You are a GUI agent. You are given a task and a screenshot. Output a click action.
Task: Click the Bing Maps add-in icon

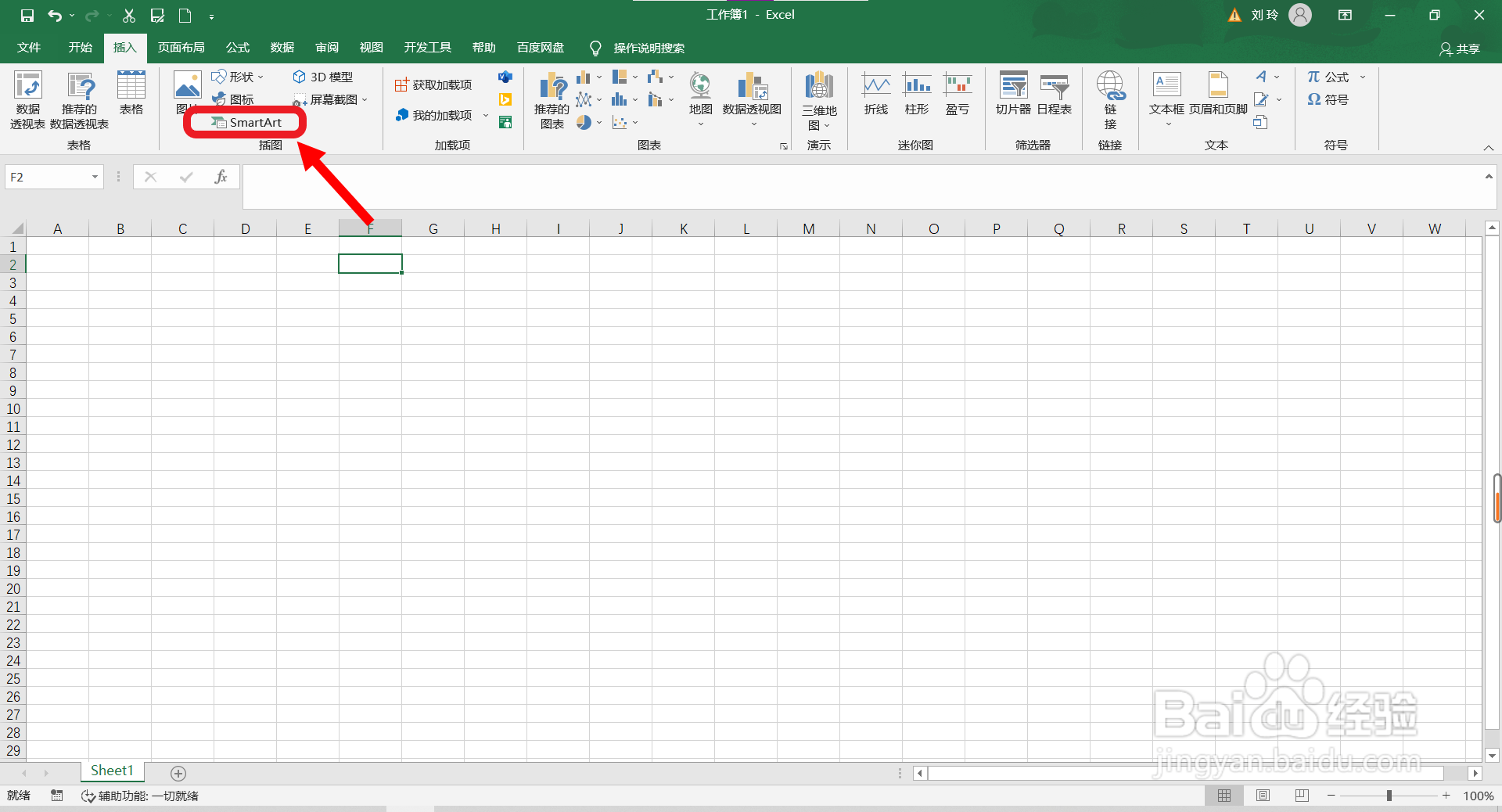click(x=505, y=99)
